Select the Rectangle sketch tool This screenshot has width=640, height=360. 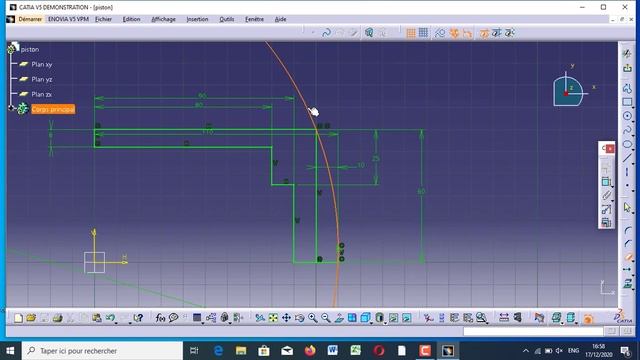(627, 102)
